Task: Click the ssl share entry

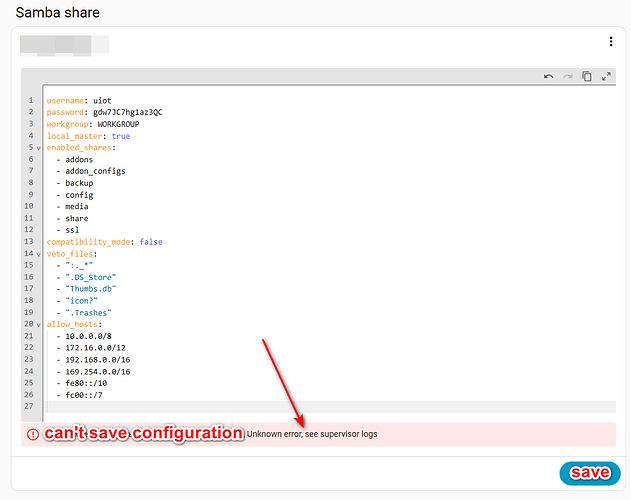Action: click(72, 230)
